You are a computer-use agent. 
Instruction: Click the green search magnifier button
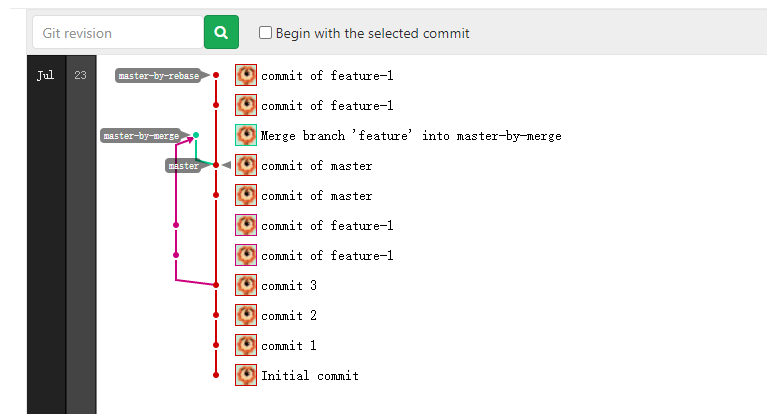coord(221,32)
